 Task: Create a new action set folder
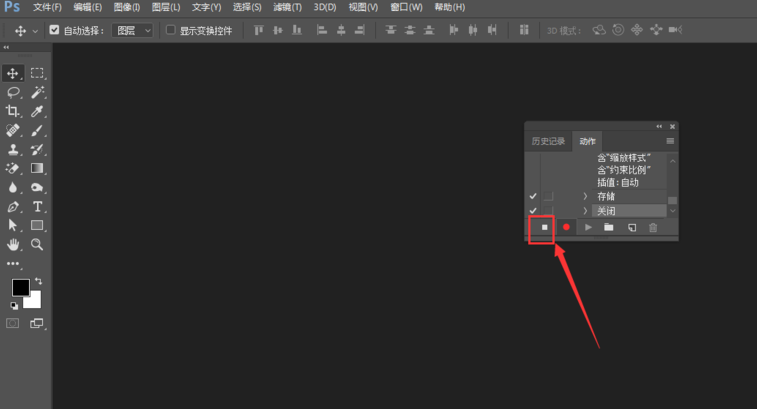coord(609,227)
